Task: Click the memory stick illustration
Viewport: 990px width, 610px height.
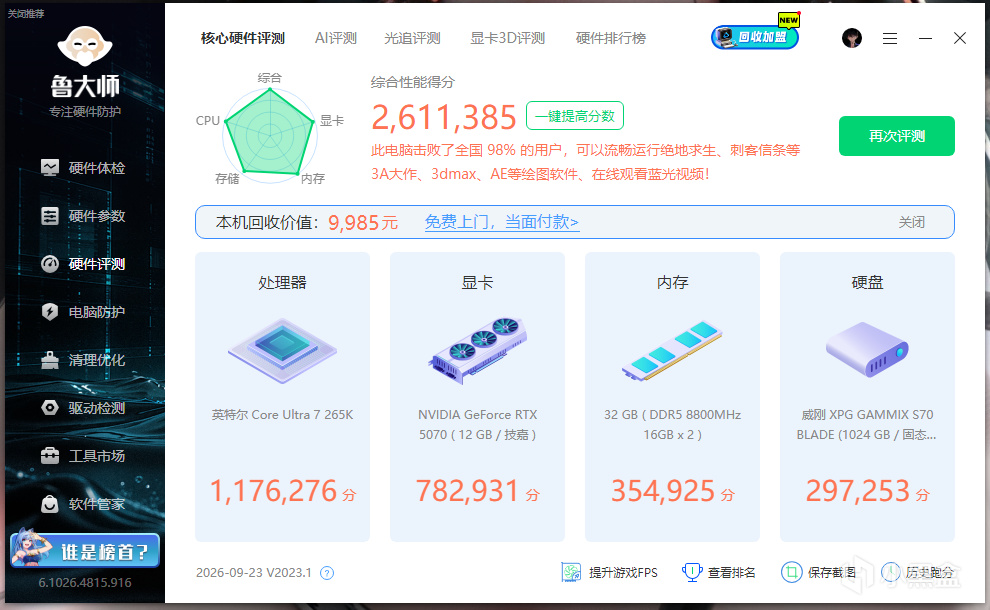Action: click(672, 350)
